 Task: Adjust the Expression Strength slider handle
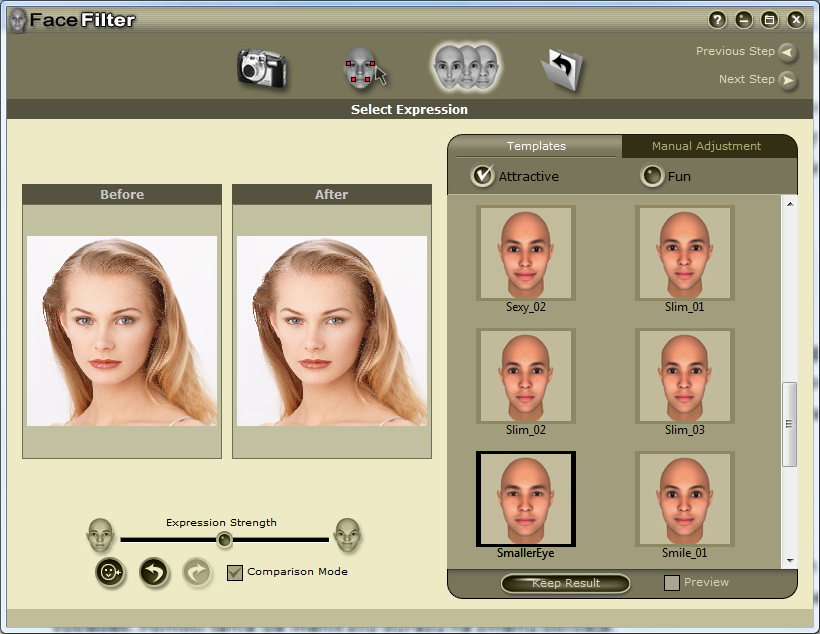point(224,539)
